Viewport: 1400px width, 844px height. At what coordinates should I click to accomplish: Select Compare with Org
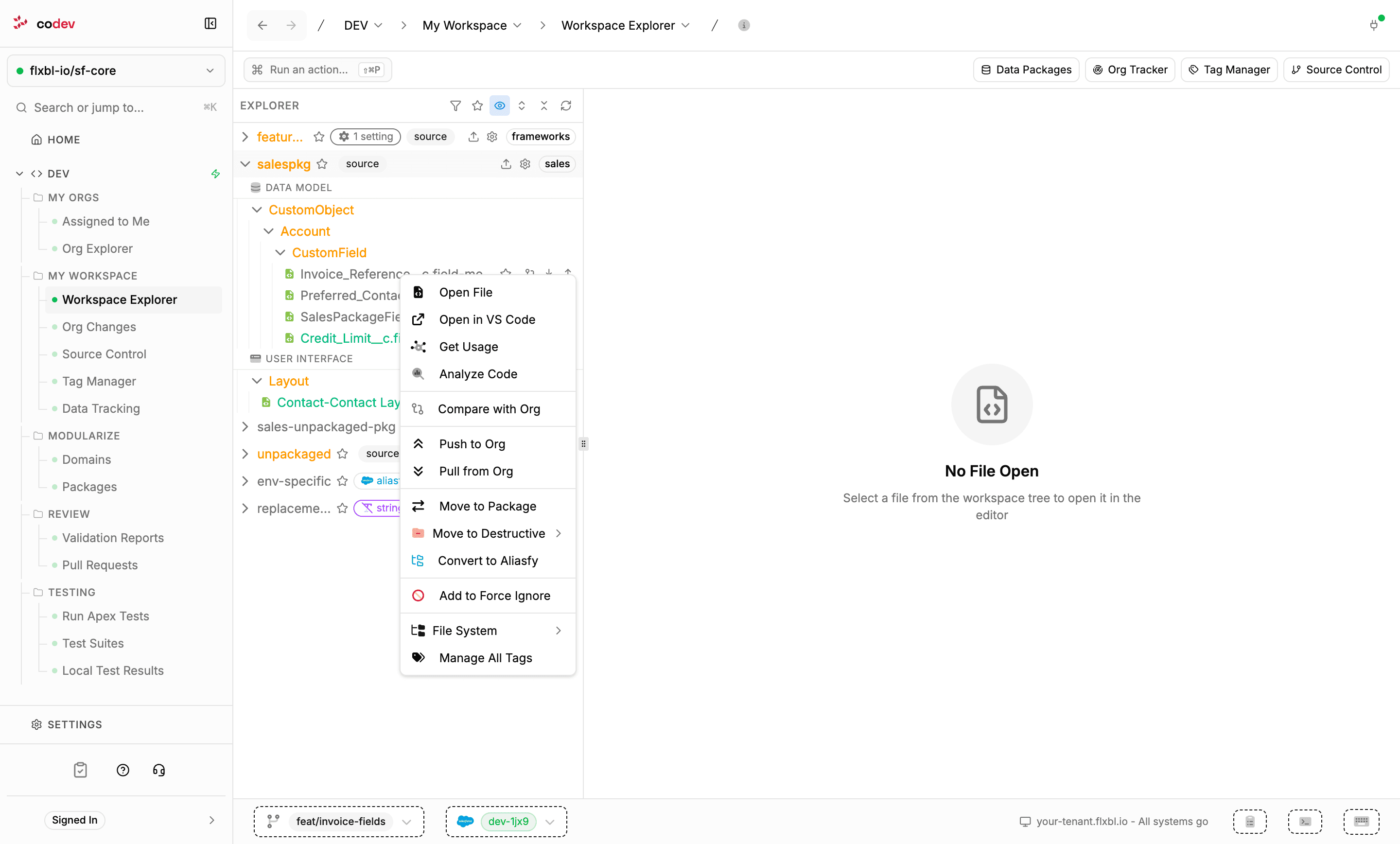488,409
